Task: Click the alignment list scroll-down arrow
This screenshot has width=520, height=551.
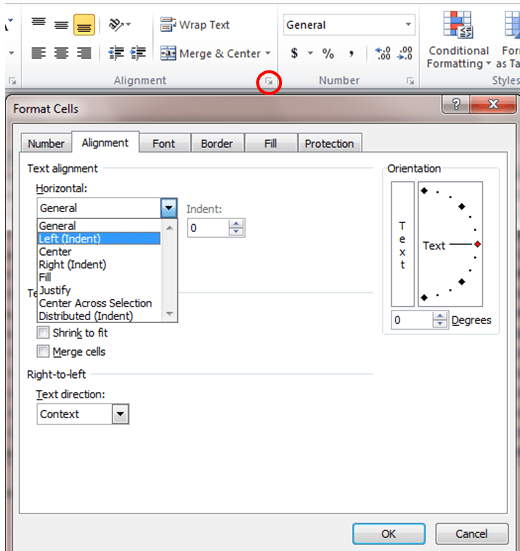Action: [169, 313]
